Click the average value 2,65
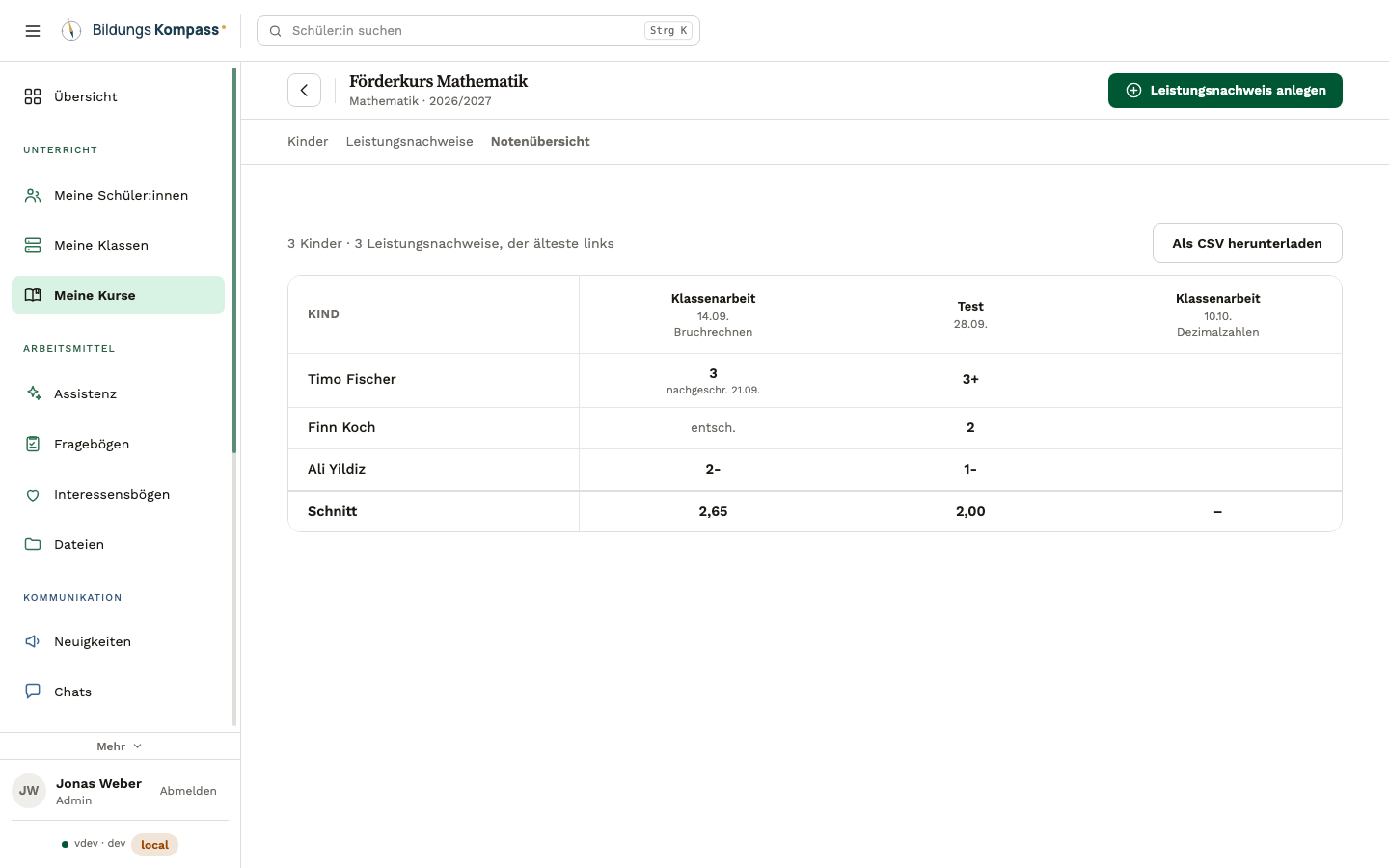 pos(714,512)
